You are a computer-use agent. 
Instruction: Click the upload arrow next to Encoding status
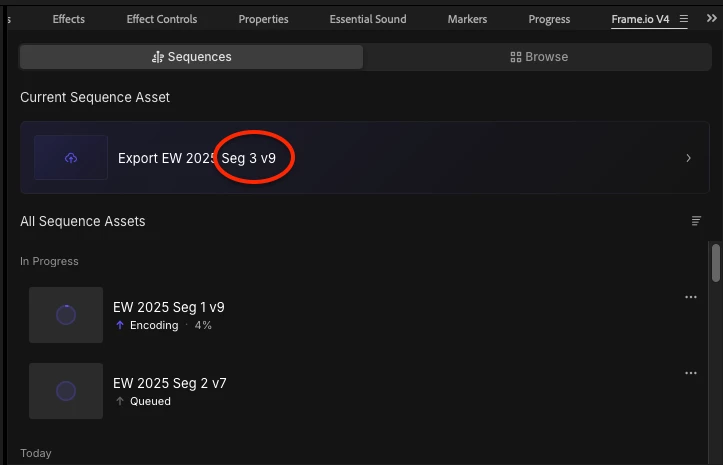120,325
